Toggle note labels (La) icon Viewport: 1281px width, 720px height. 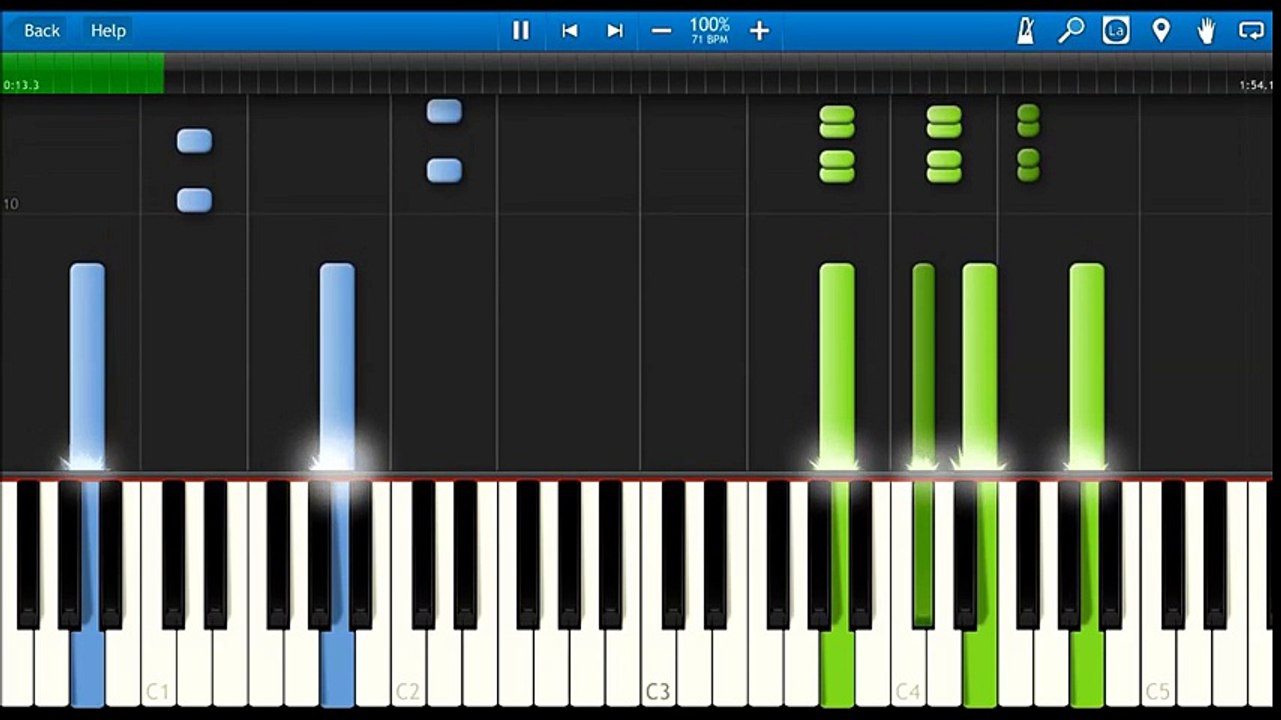click(1116, 31)
